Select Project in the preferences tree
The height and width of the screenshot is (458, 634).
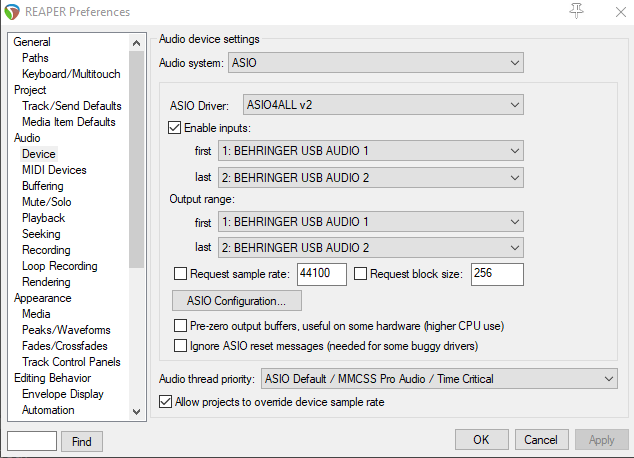point(30,90)
